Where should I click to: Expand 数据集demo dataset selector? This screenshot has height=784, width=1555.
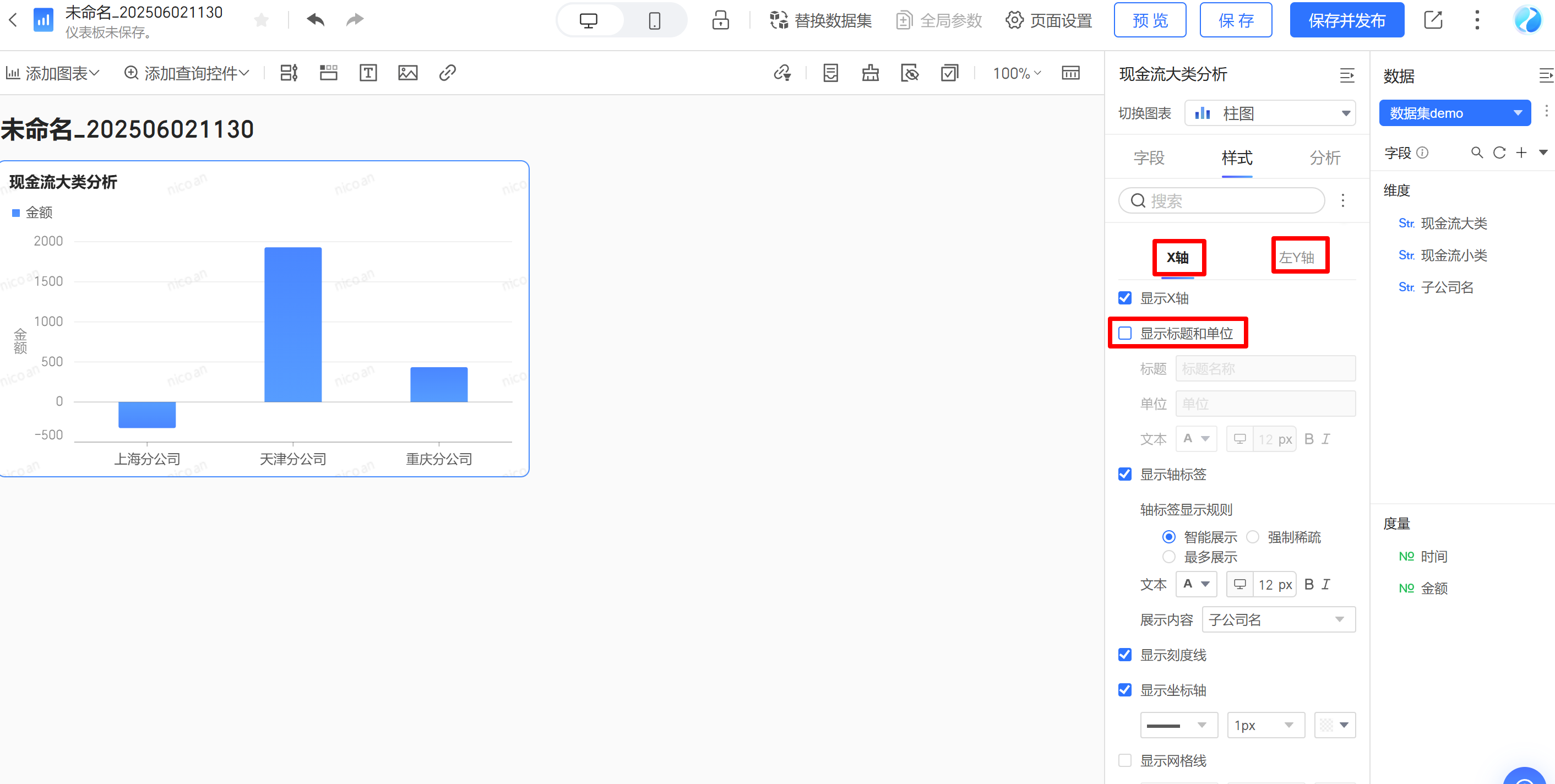pyautogui.click(x=1454, y=113)
